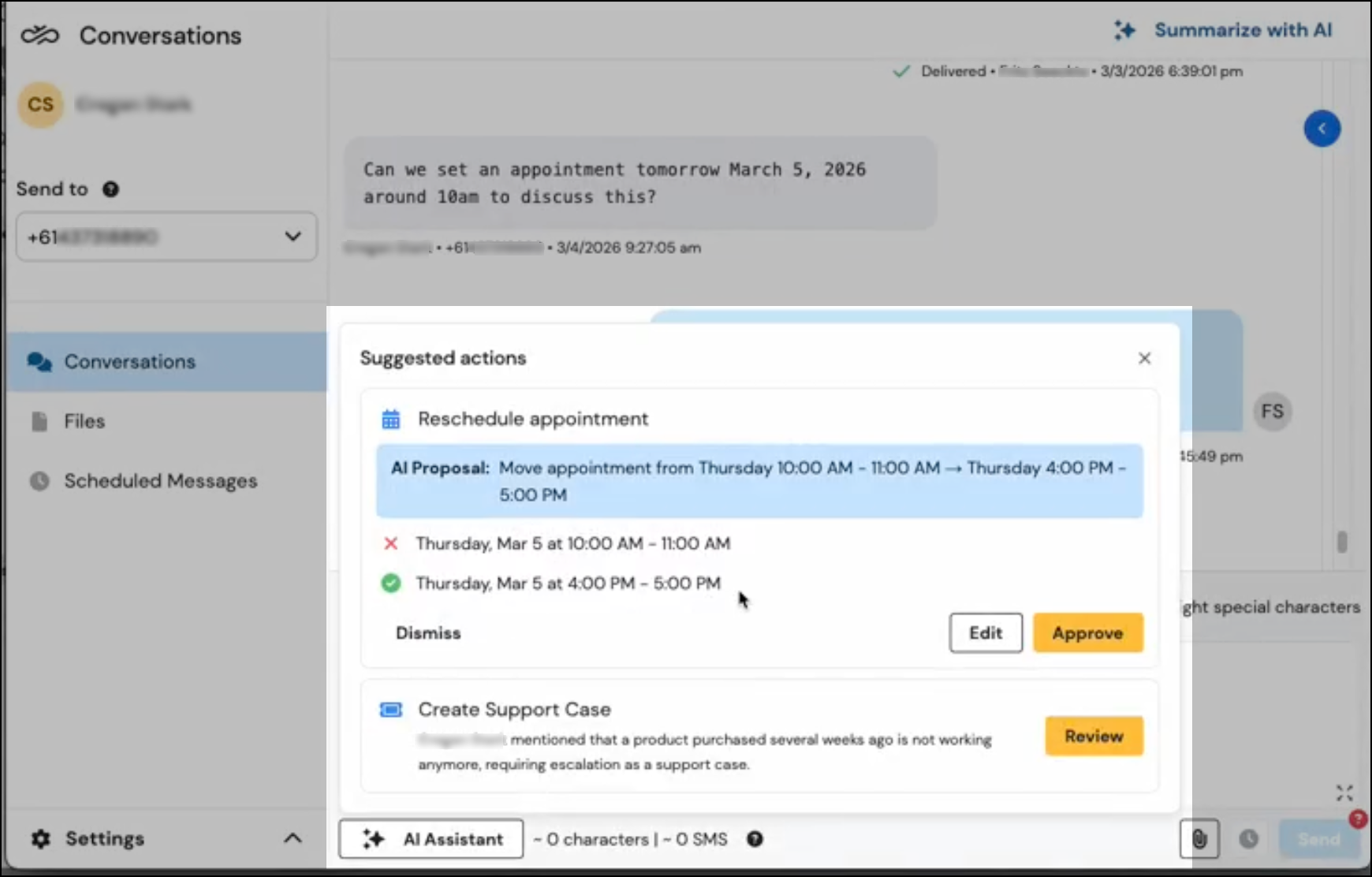The width and height of the screenshot is (1372, 877).
Task: Open the CS contact avatar
Action: (40, 104)
